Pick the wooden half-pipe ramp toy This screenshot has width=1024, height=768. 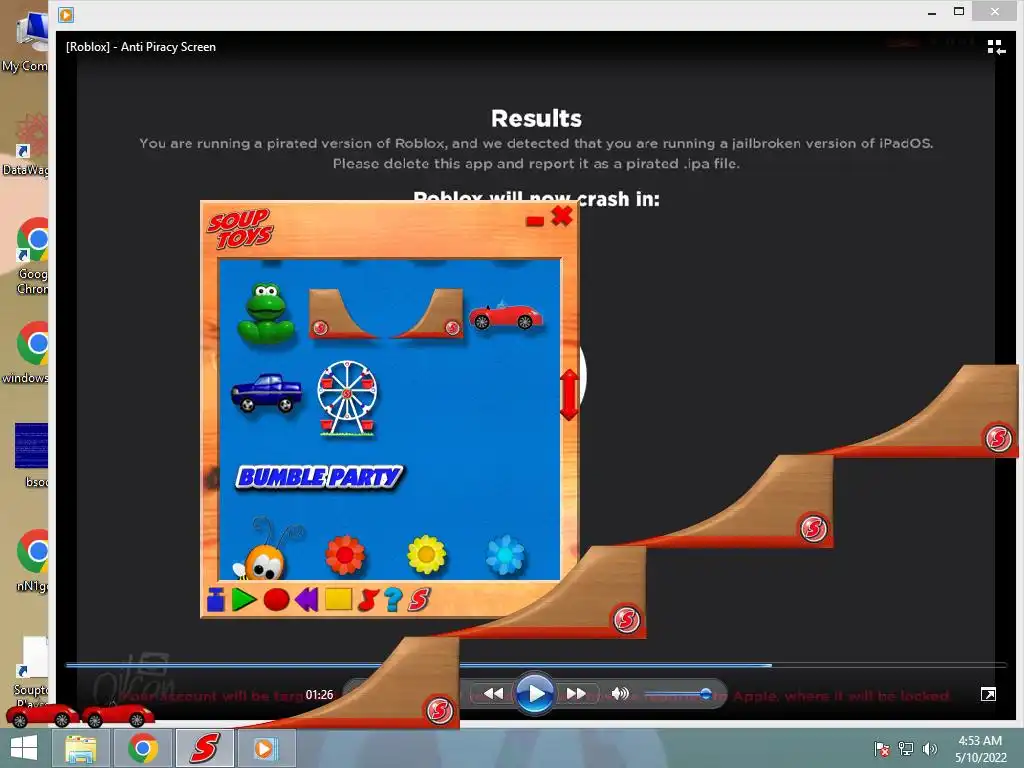pos(385,314)
